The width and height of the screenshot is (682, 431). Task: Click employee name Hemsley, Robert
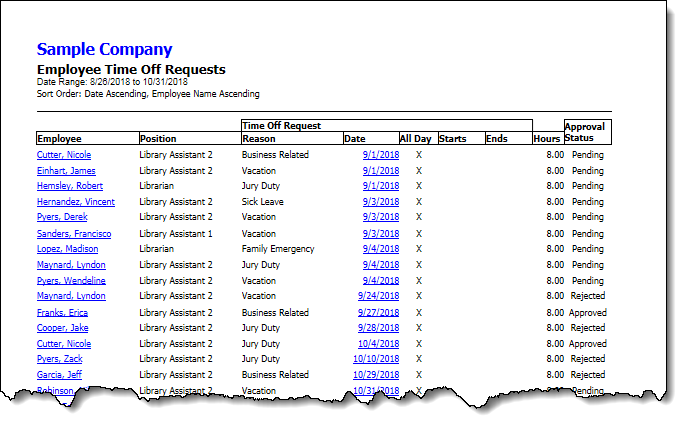pyautogui.click(x=70, y=186)
